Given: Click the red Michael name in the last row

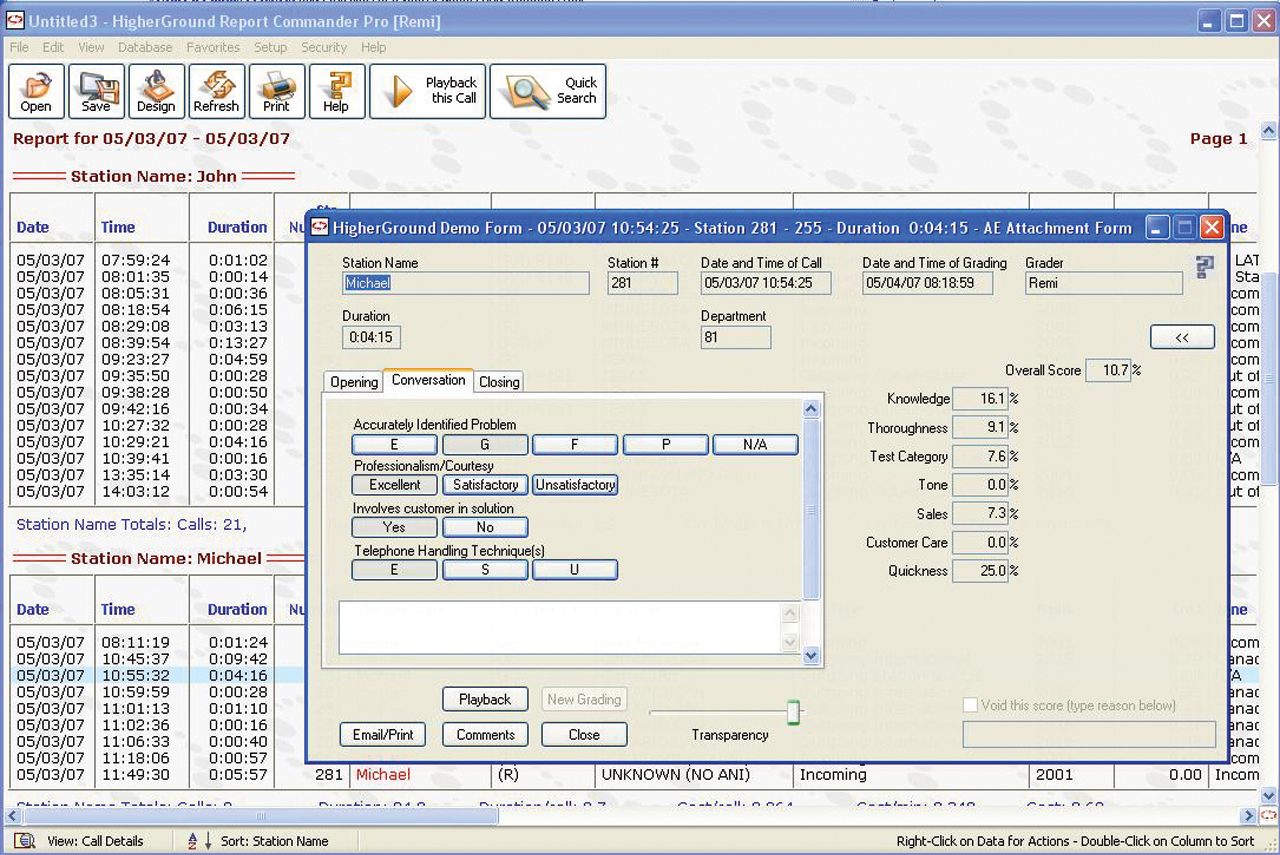Looking at the screenshot, I should 383,774.
